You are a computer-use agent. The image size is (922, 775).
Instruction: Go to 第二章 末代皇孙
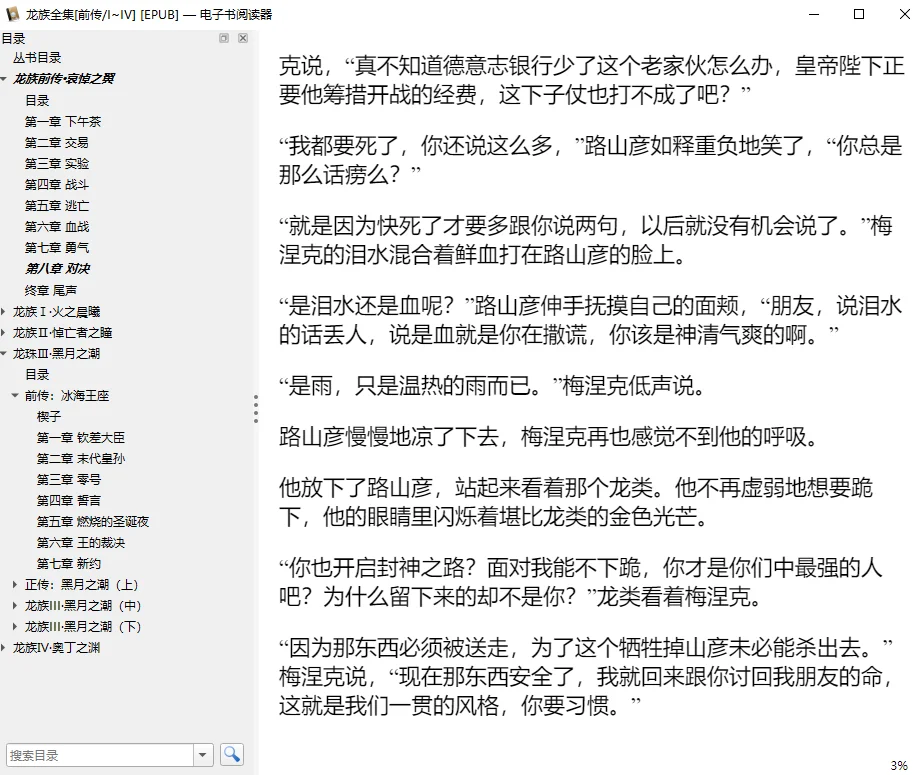[81, 459]
